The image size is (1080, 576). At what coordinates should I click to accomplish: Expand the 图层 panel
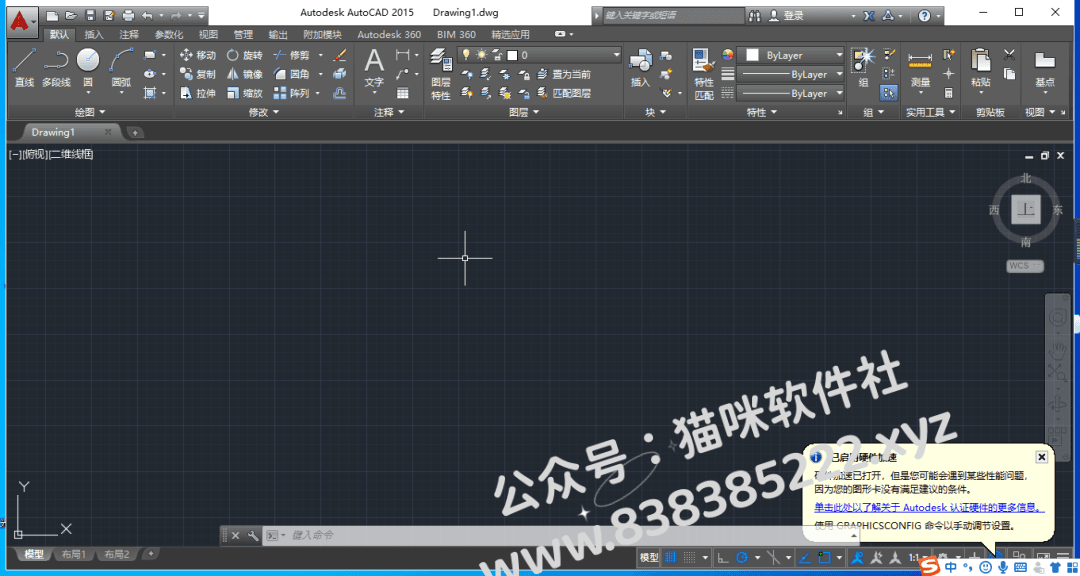coord(523,112)
